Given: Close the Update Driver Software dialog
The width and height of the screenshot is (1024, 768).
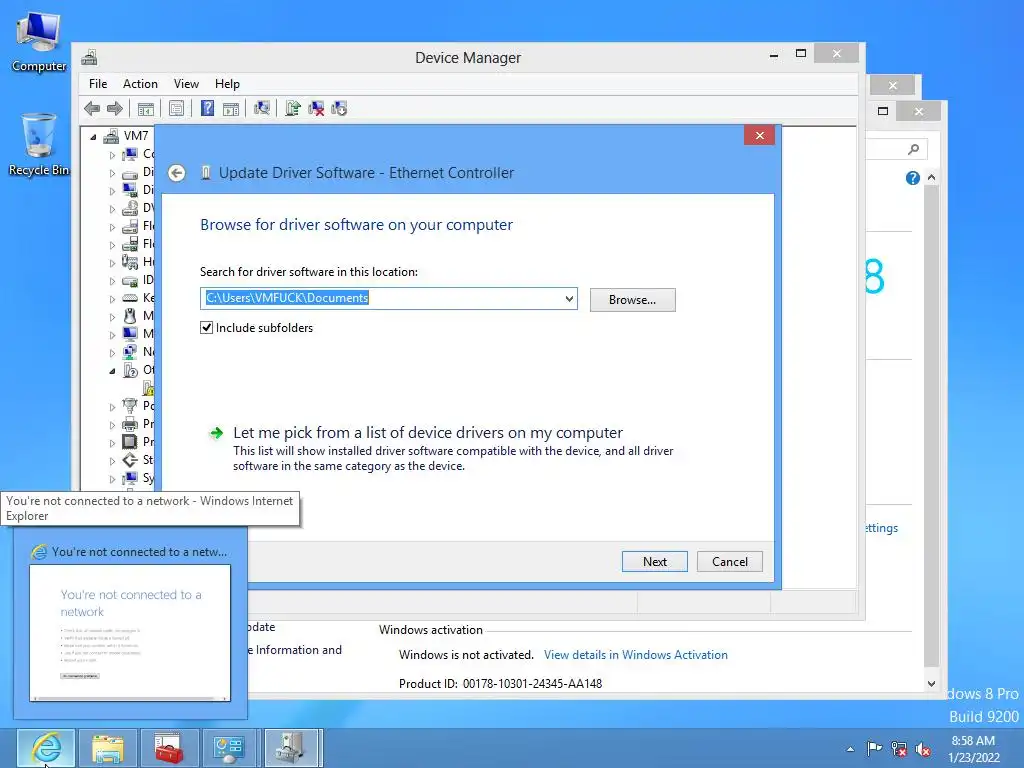Looking at the screenshot, I should [x=760, y=135].
